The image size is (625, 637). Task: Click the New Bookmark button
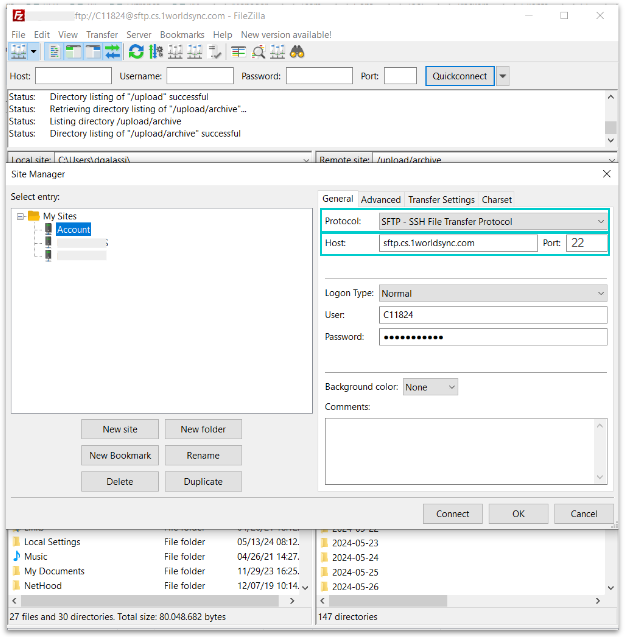tap(120, 455)
